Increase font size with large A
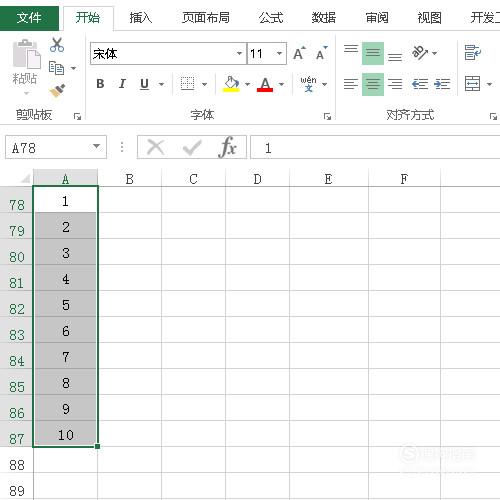The image size is (500, 500). point(299,53)
